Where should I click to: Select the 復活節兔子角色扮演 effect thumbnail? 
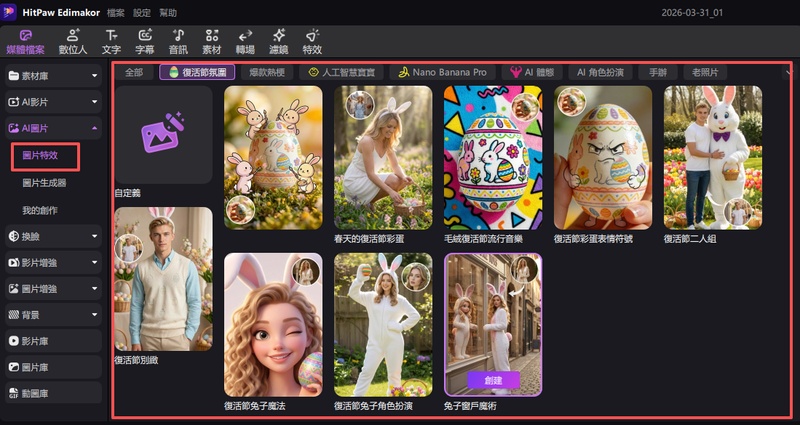pos(383,325)
